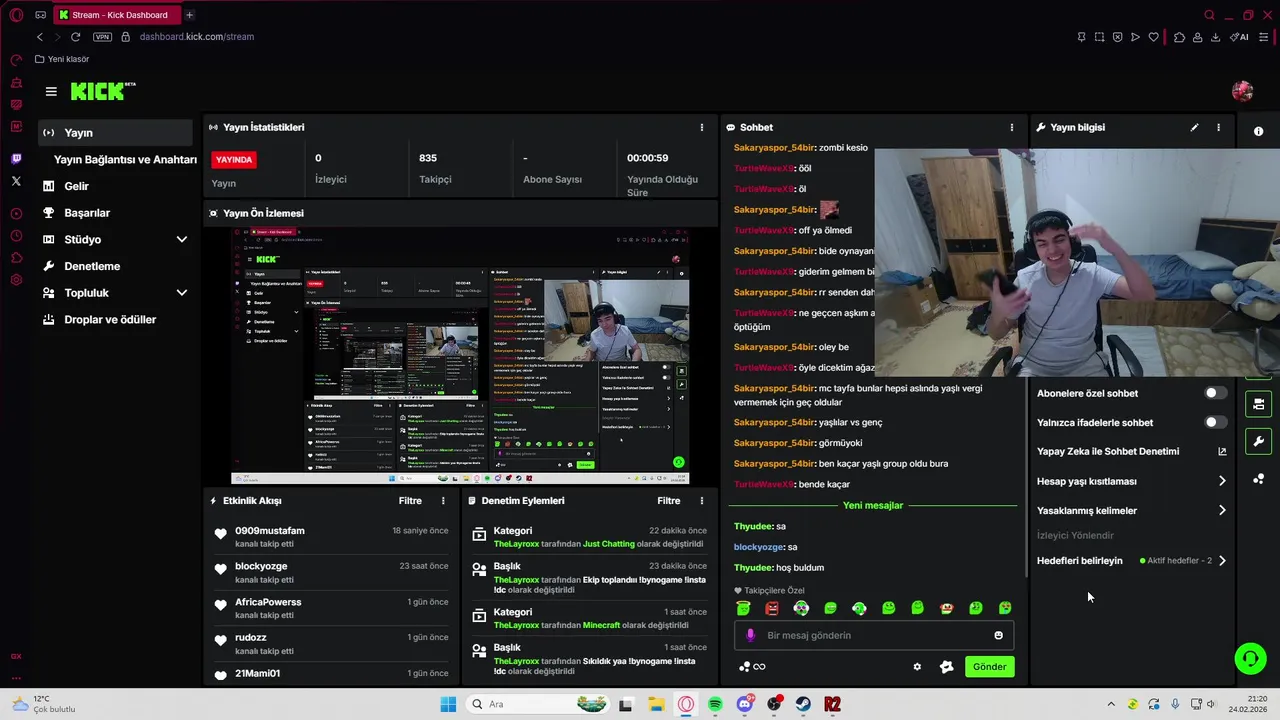Click the stream preview thumbnail
The height and width of the screenshot is (720, 1280).
coord(460,356)
